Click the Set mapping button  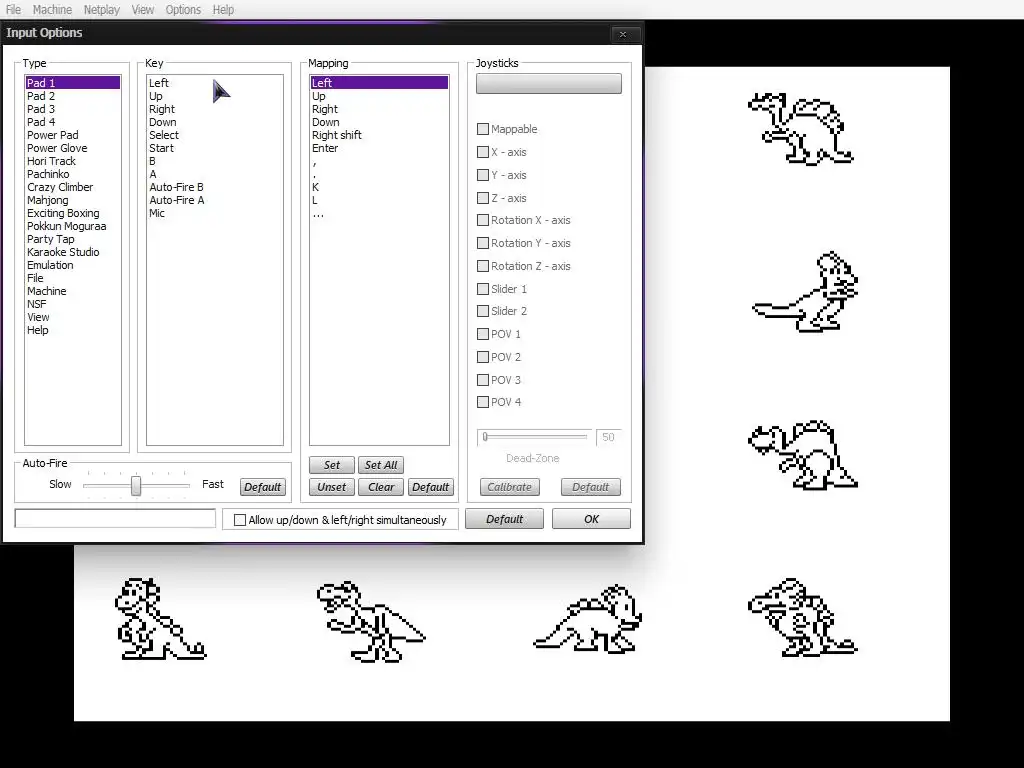pyautogui.click(x=332, y=465)
